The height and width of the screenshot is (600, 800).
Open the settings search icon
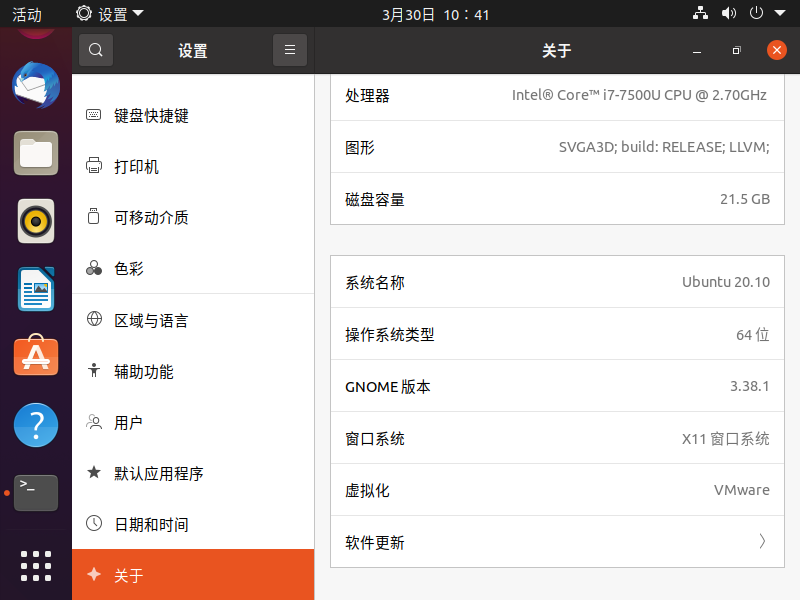(95, 50)
